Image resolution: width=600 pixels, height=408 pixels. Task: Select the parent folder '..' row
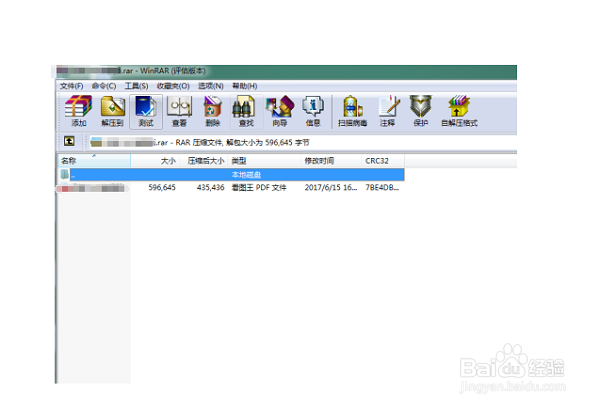click(x=231, y=175)
